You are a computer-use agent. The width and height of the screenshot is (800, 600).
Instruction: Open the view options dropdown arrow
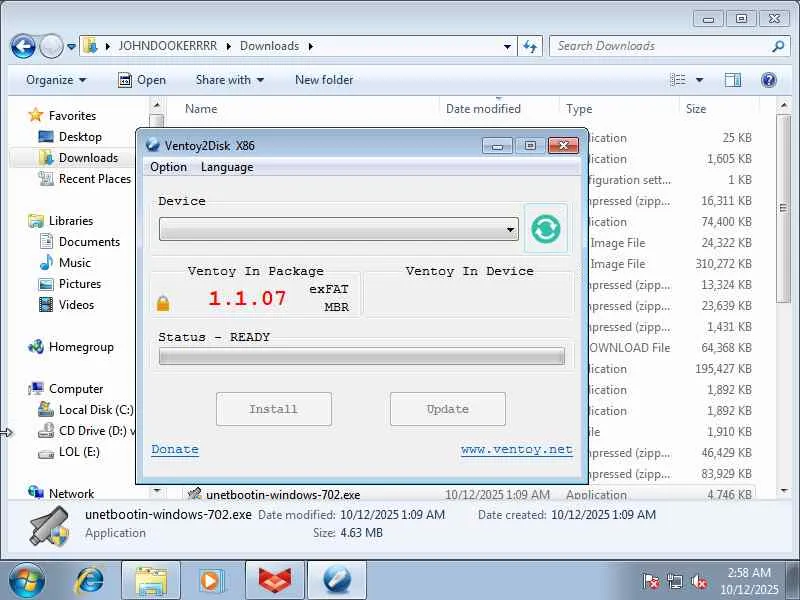click(x=699, y=80)
